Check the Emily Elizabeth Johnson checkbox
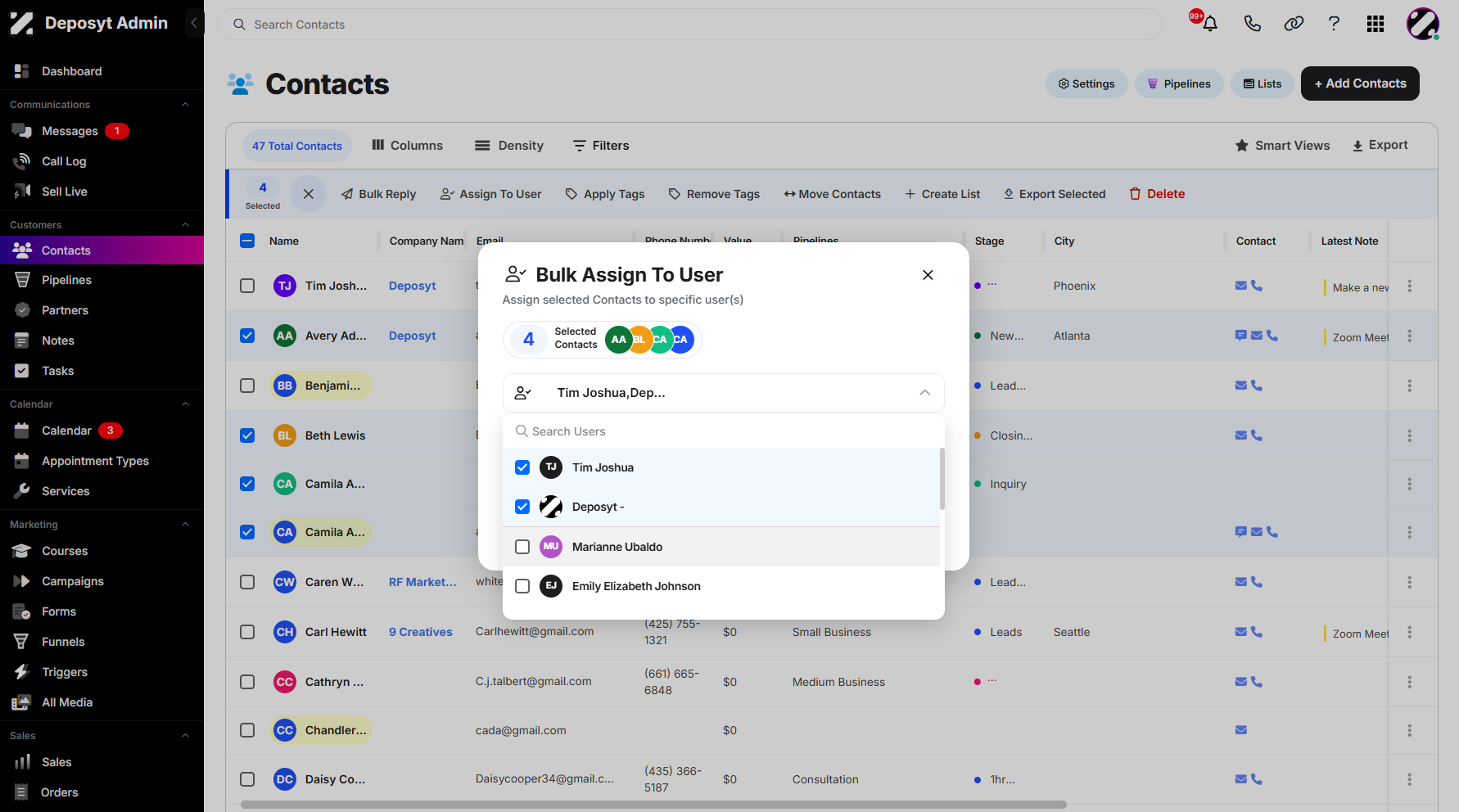The image size is (1459, 812). 522,586
